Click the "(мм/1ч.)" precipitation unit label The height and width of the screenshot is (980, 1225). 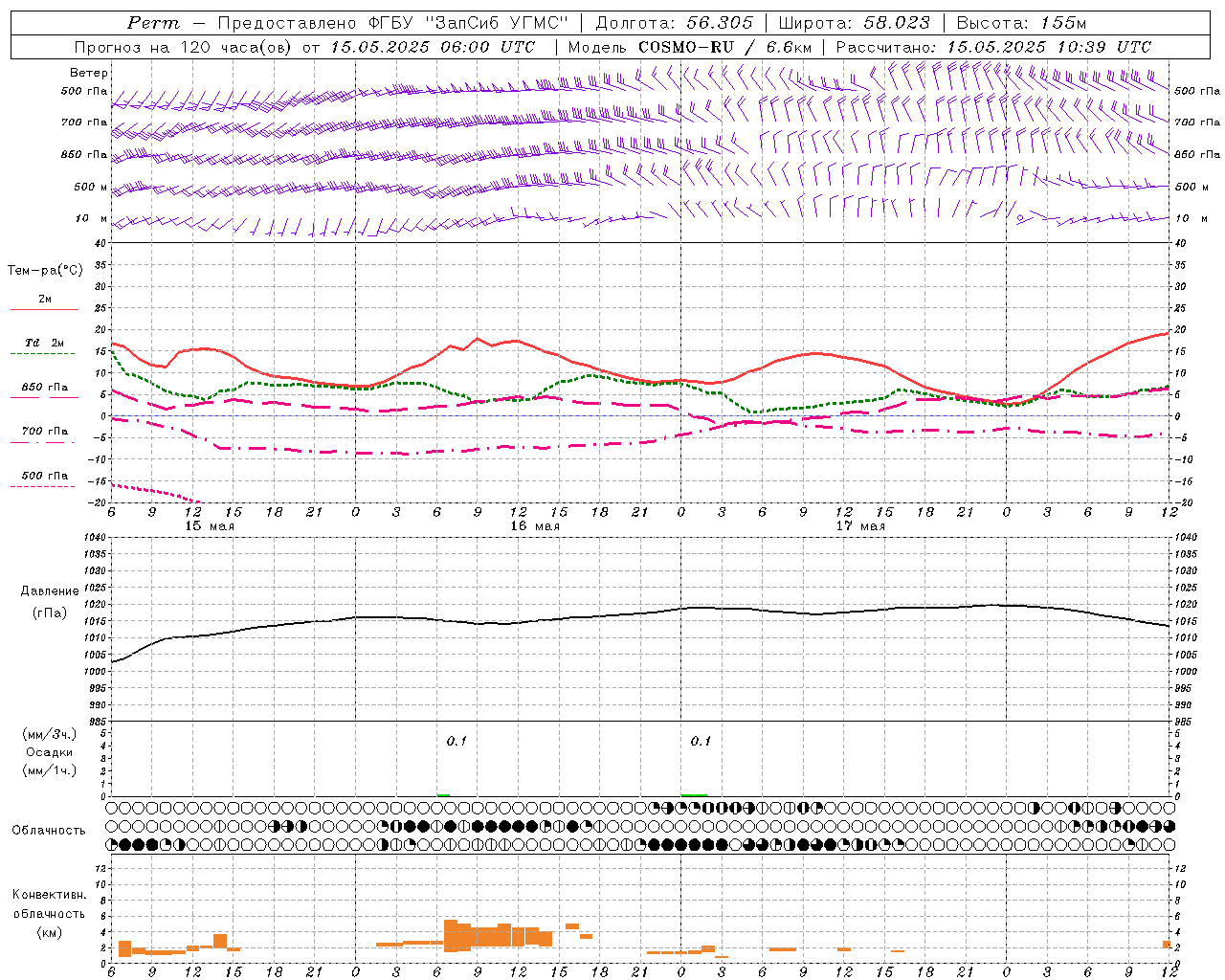pyautogui.click(x=50, y=770)
